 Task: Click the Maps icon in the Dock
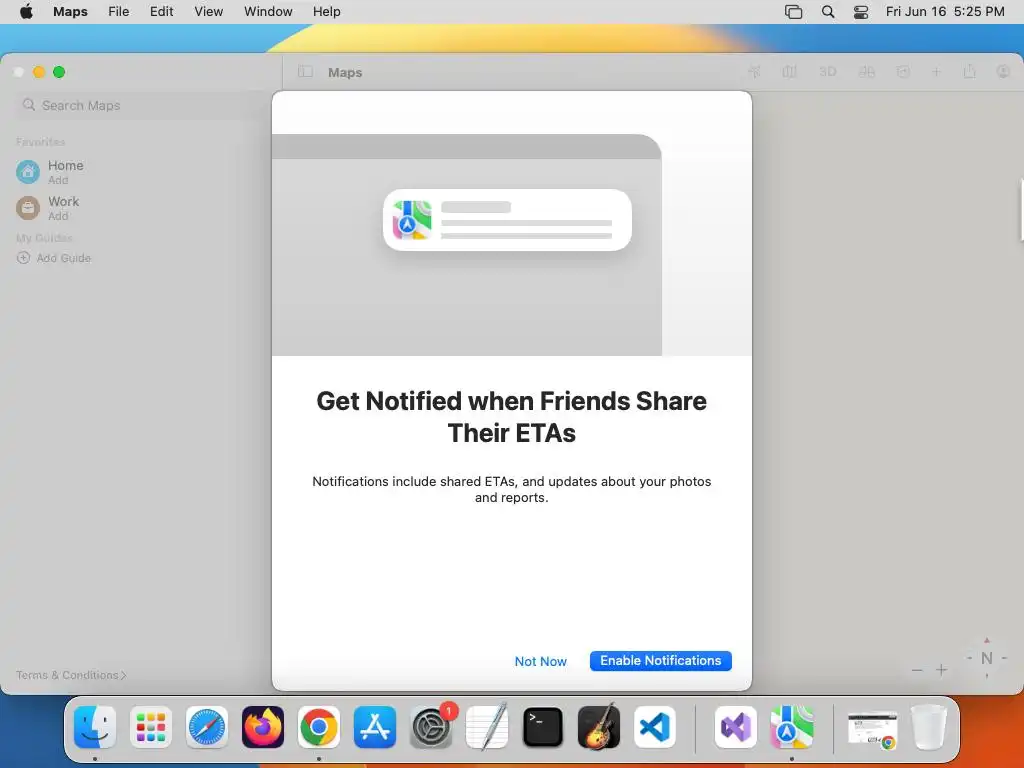click(x=792, y=727)
